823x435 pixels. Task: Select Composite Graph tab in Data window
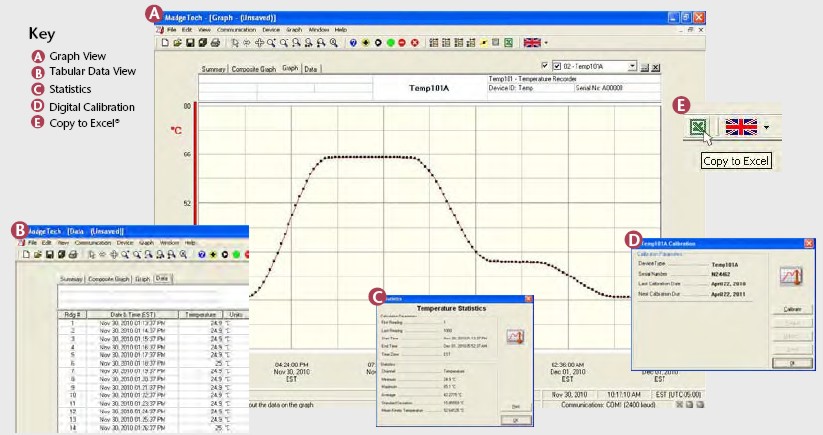pos(108,280)
